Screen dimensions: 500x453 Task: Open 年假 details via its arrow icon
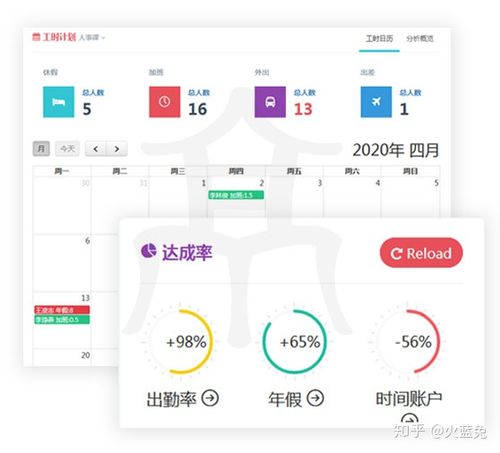(315, 398)
